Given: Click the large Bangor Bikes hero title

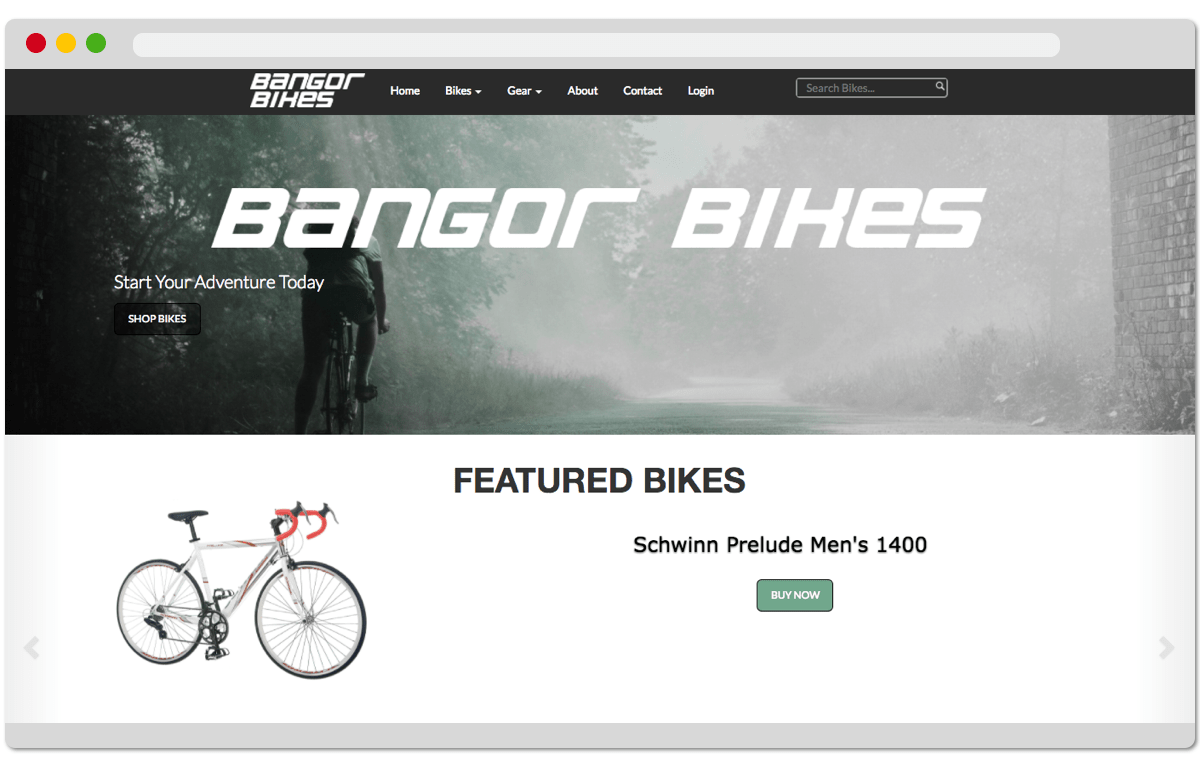Looking at the screenshot, I should point(599,217).
